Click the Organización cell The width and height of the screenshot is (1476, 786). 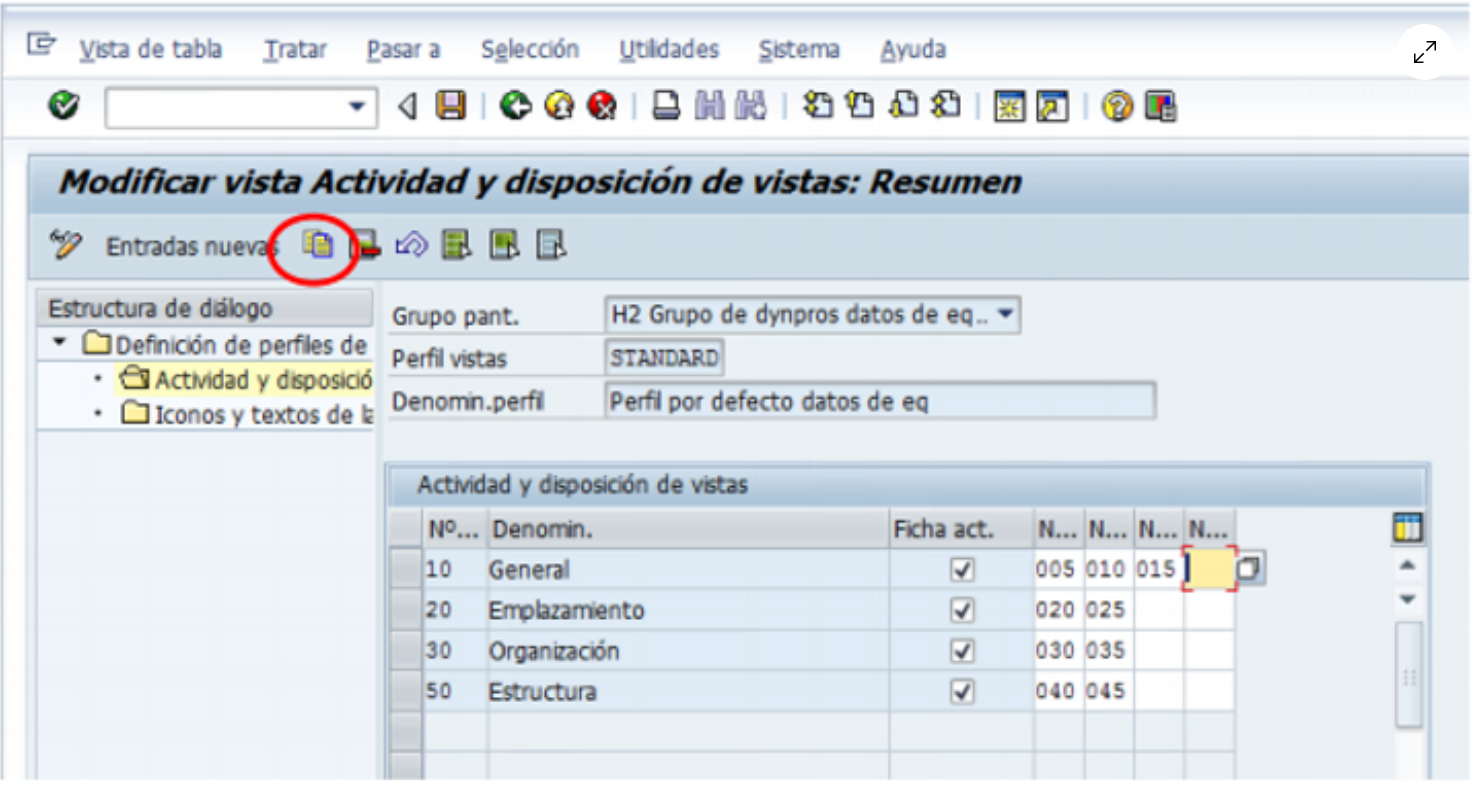[687, 651]
